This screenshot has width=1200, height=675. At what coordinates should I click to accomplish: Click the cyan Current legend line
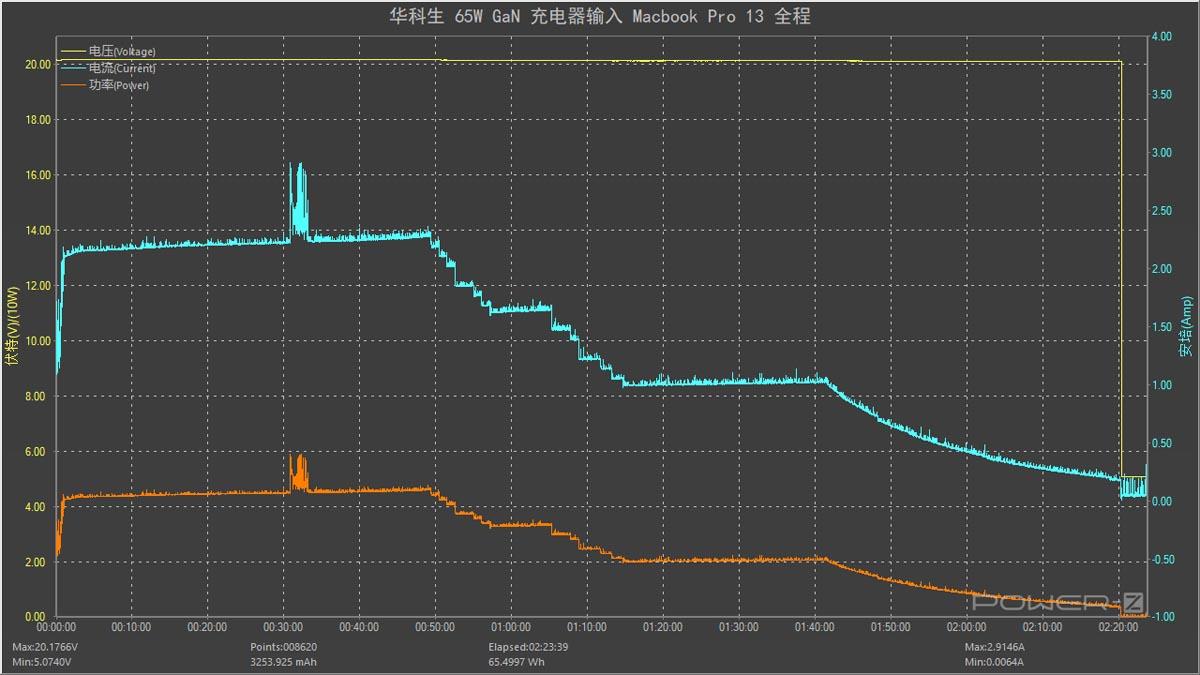[x=74, y=68]
